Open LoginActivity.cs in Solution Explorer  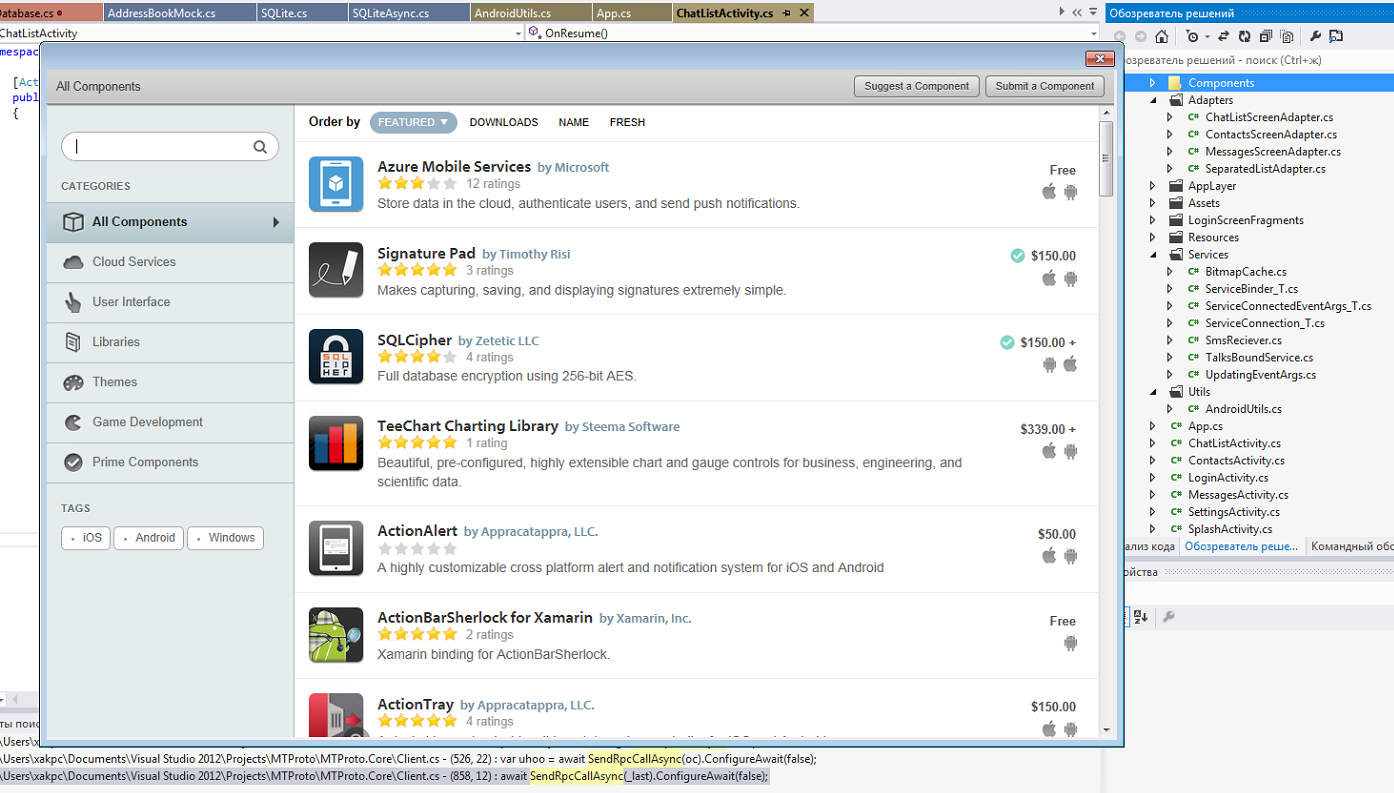tap(1230, 477)
